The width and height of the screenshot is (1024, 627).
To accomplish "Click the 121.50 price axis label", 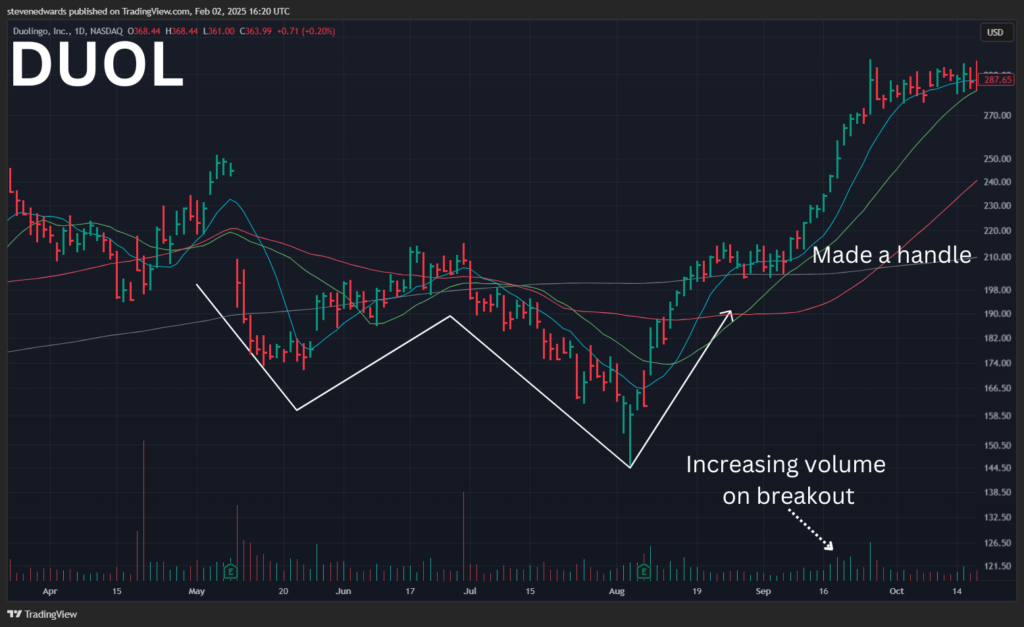I will (997, 566).
